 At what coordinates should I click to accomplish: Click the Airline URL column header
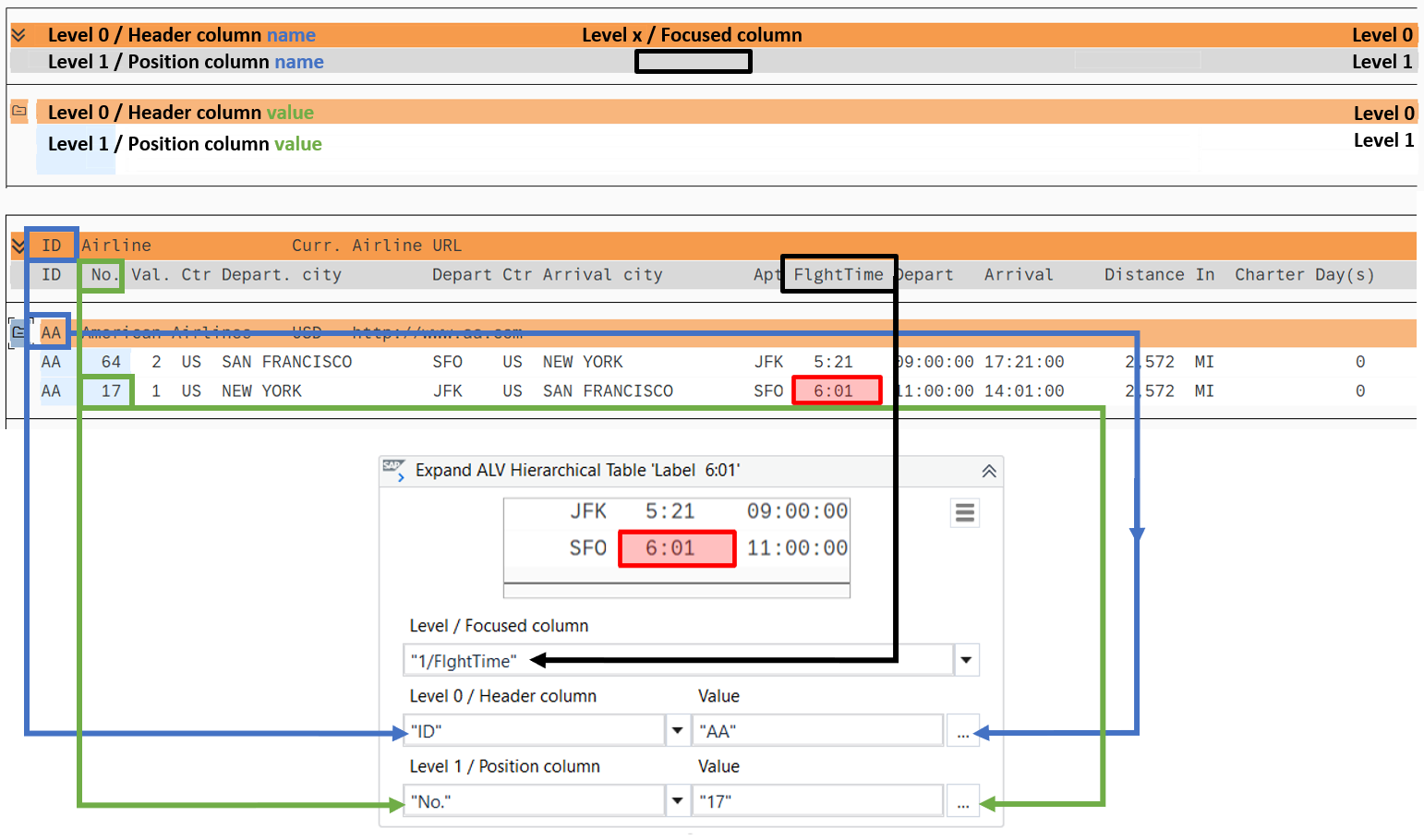pyautogui.click(x=406, y=246)
